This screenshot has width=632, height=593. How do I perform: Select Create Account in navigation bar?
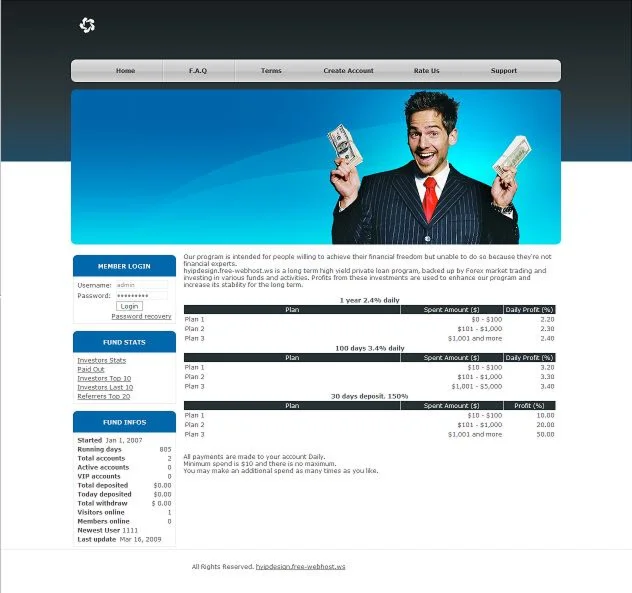tap(348, 71)
